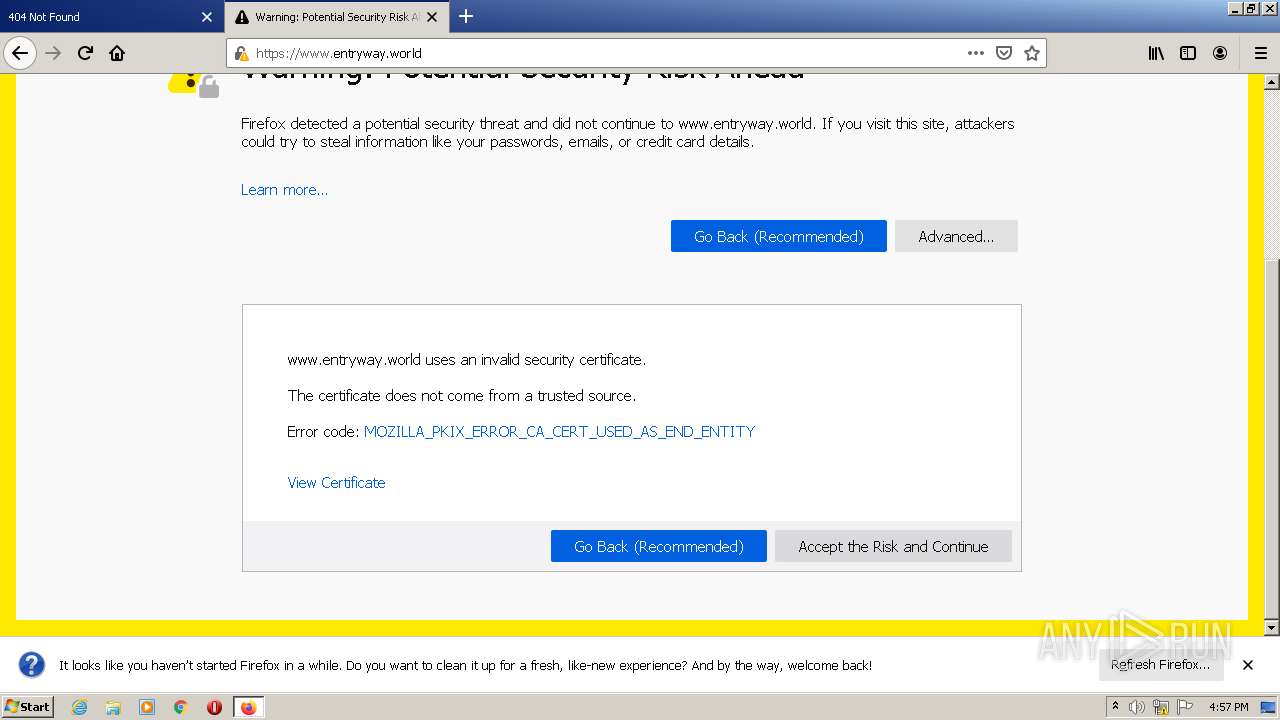The image size is (1280, 720).
Task: Open the red Opera taskbar icon
Action: click(x=214, y=707)
